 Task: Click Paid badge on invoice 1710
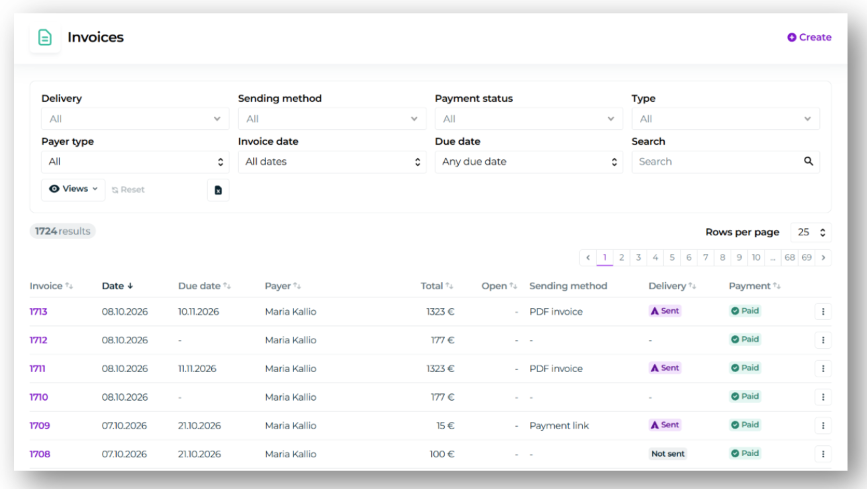pyautogui.click(x=745, y=396)
